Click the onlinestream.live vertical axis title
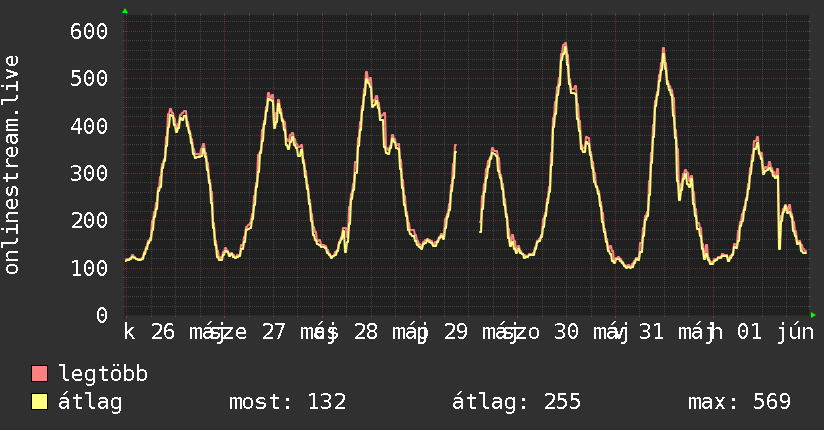The height and width of the screenshot is (430, 824). click(x=12, y=165)
